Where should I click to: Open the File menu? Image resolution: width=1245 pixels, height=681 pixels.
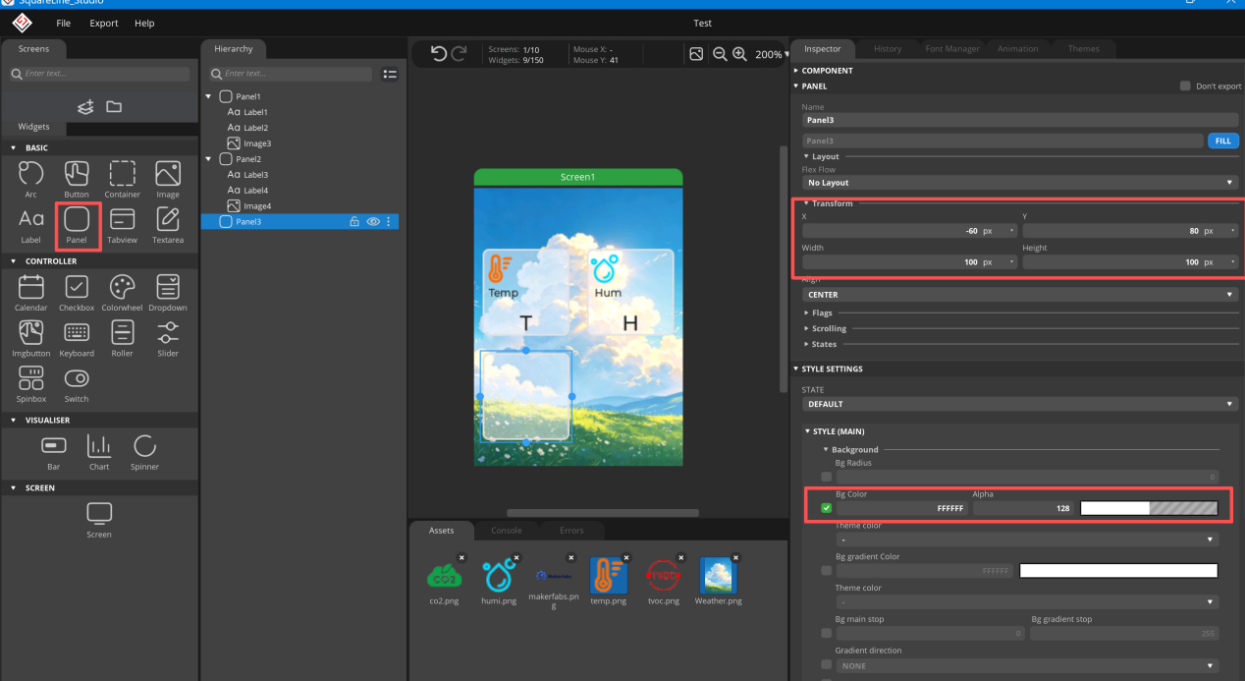pyautogui.click(x=63, y=23)
